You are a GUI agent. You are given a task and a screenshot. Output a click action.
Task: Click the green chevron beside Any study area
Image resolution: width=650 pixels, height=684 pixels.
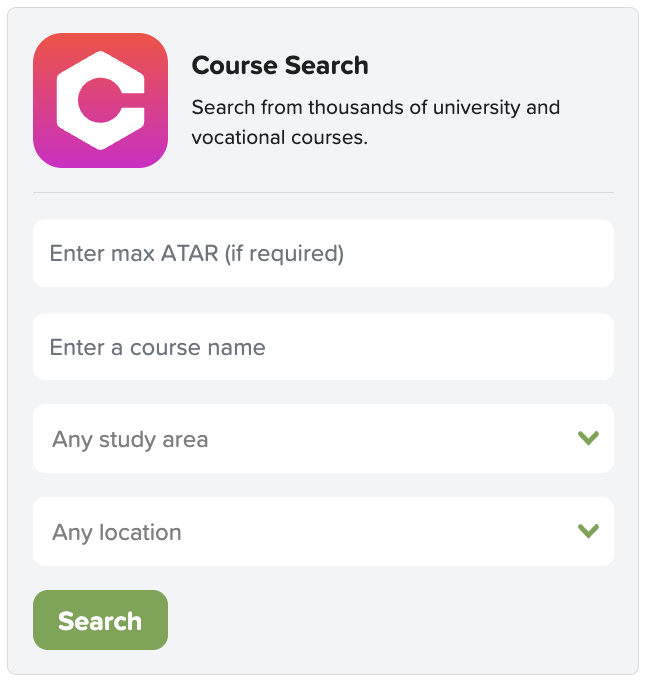(588, 438)
